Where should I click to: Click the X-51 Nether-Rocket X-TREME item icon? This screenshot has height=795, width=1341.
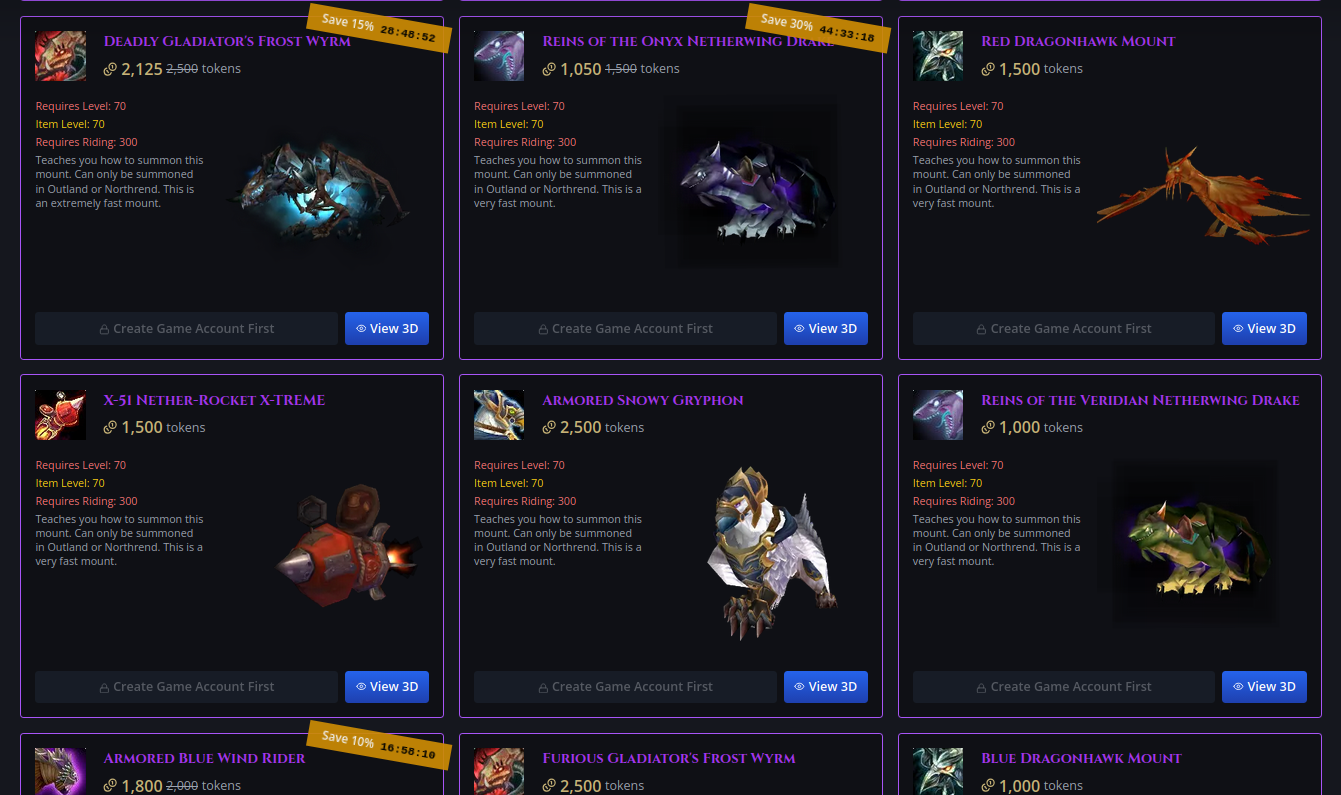[x=60, y=415]
